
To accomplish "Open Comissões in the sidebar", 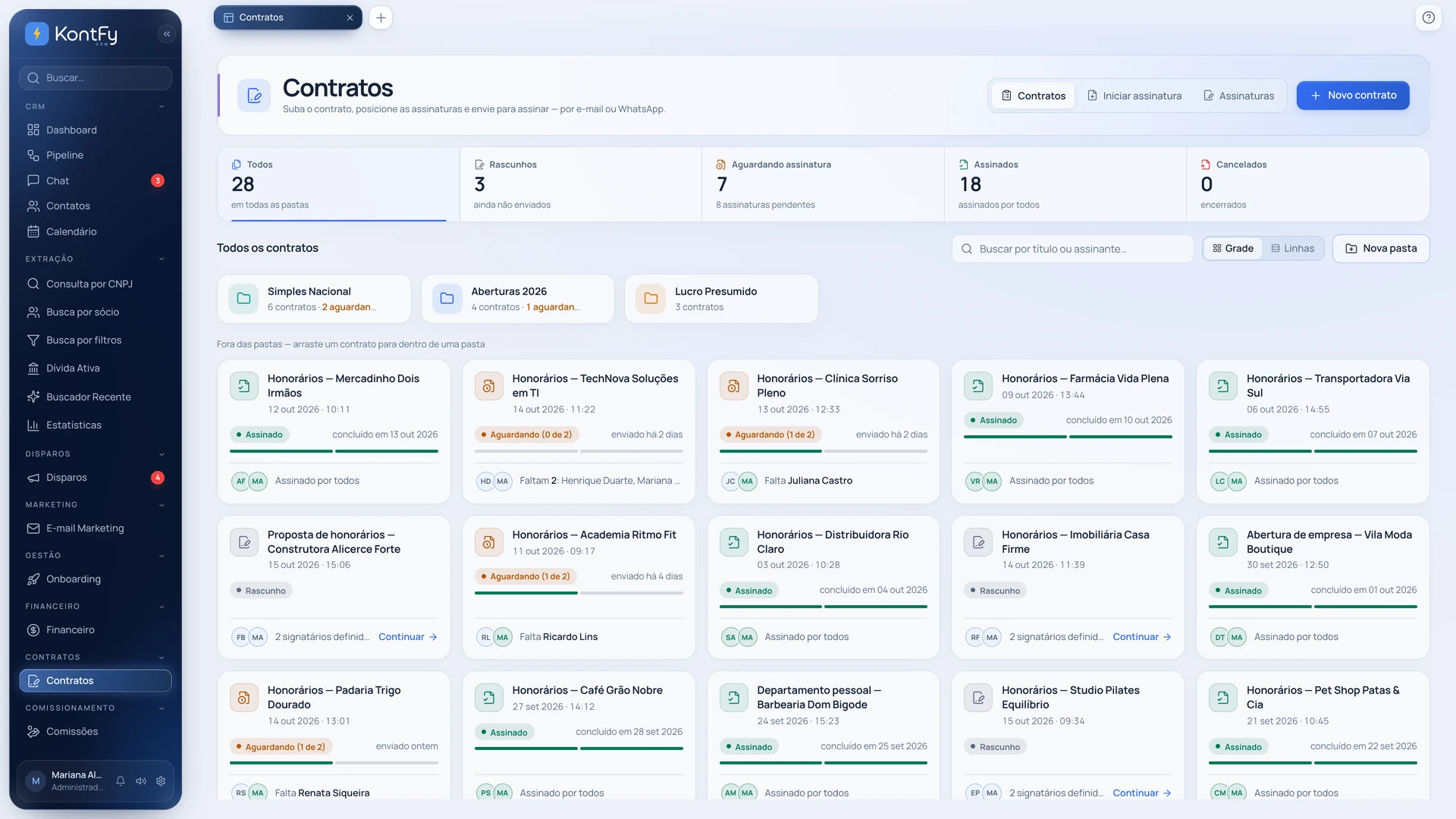I will click(96, 732).
